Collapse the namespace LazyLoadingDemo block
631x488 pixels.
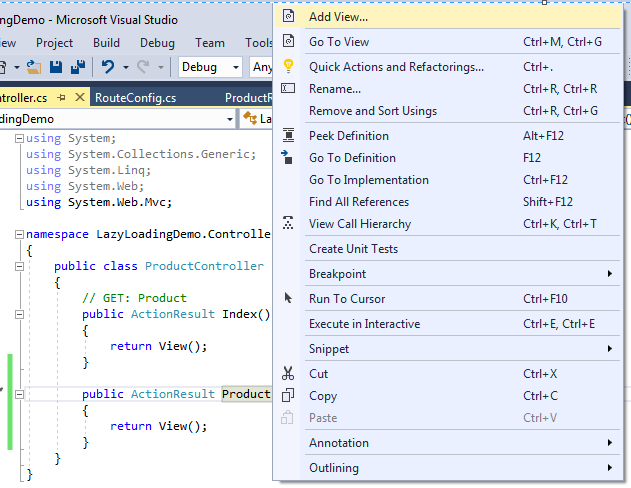point(19,234)
